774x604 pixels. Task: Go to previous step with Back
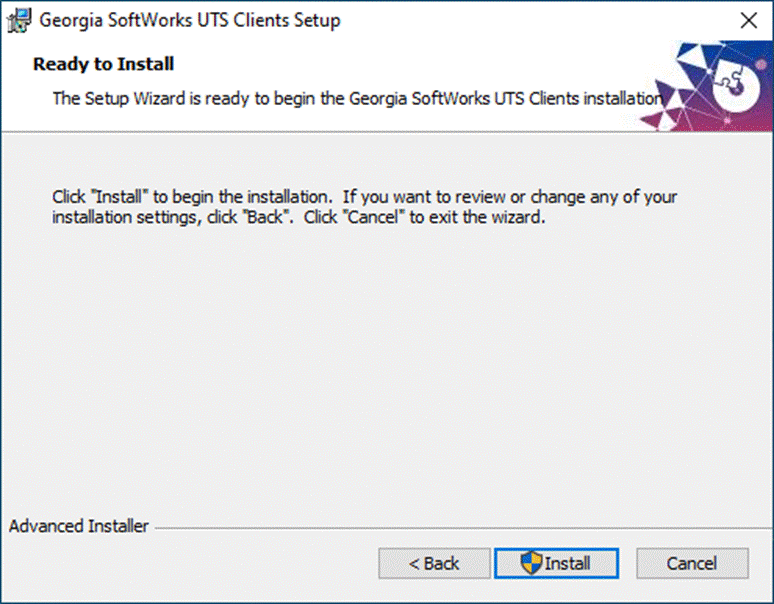pyautogui.click(x=434, y=563)
